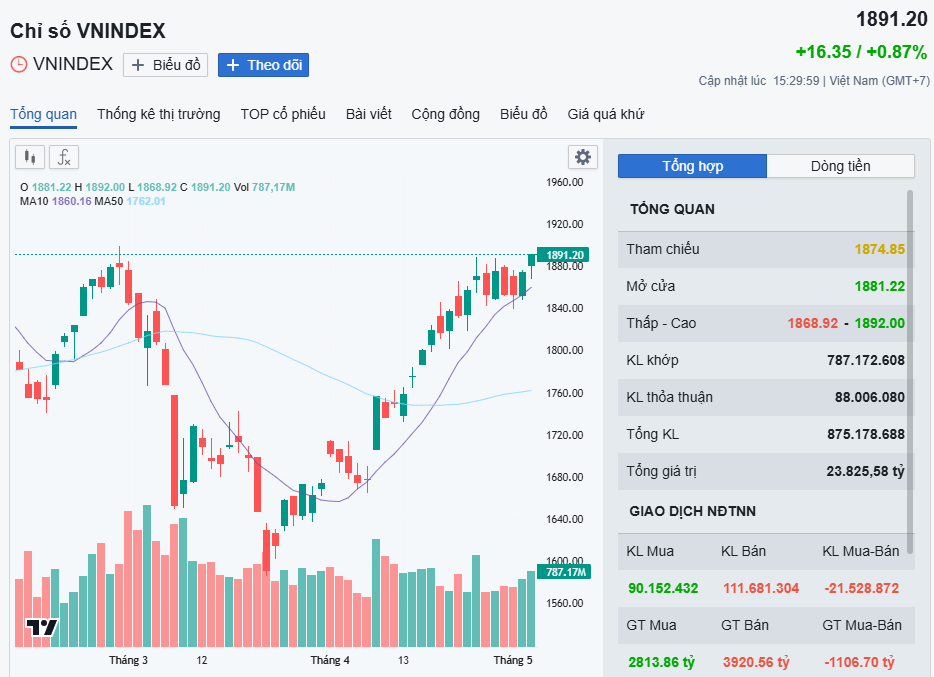Click the clock icon beside VNINDEX
Image resolution: width=934 pixels, height=677 pixels.
coord(19,64)
